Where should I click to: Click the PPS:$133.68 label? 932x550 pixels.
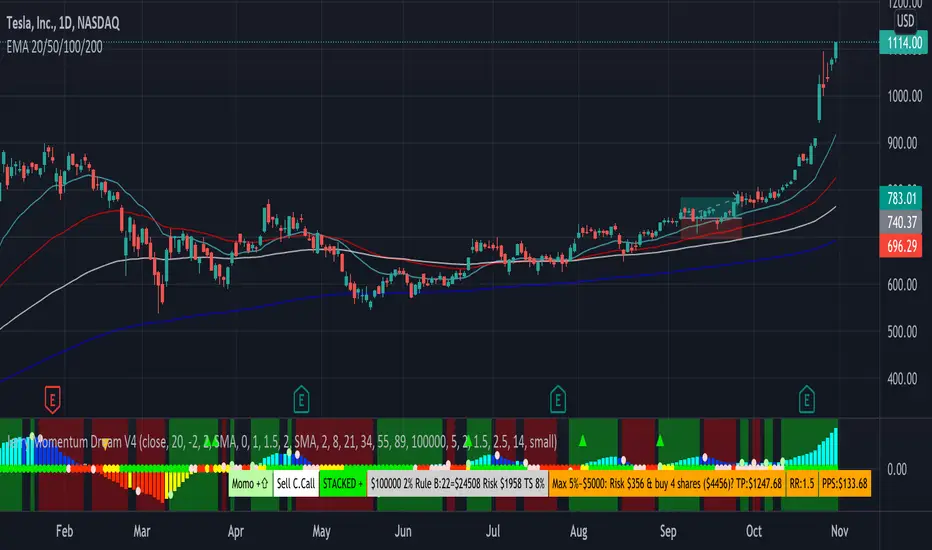[845, 483]
